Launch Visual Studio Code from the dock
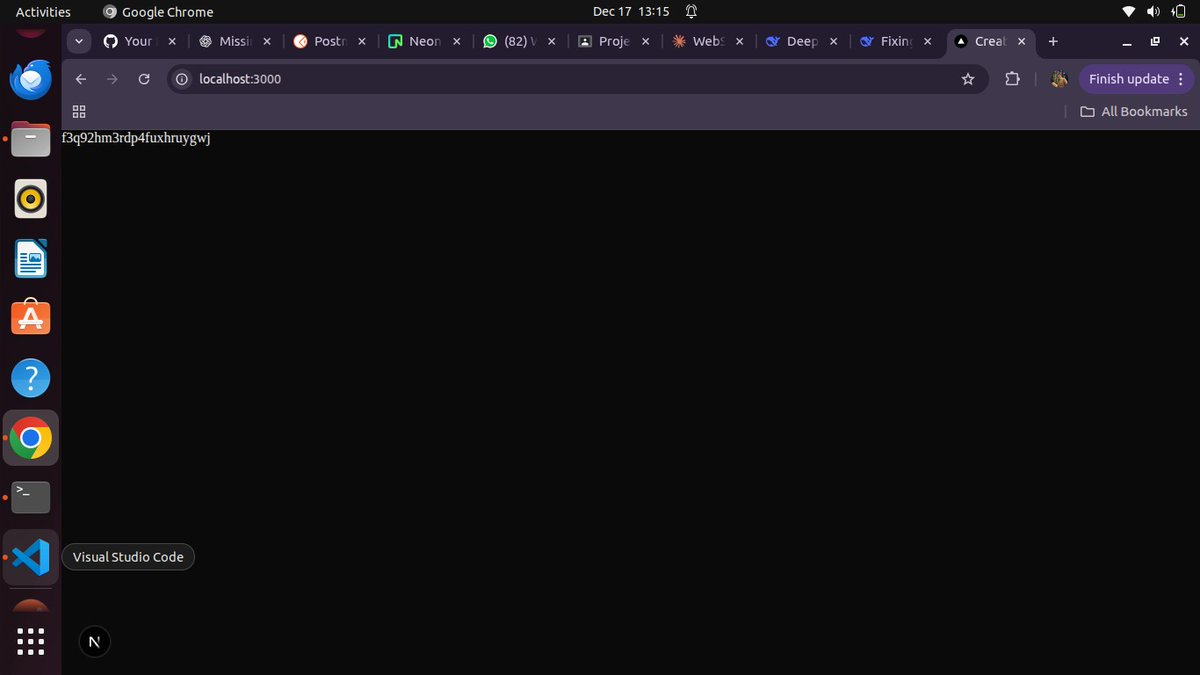The image size is (1200, 675). click(31, 557)
